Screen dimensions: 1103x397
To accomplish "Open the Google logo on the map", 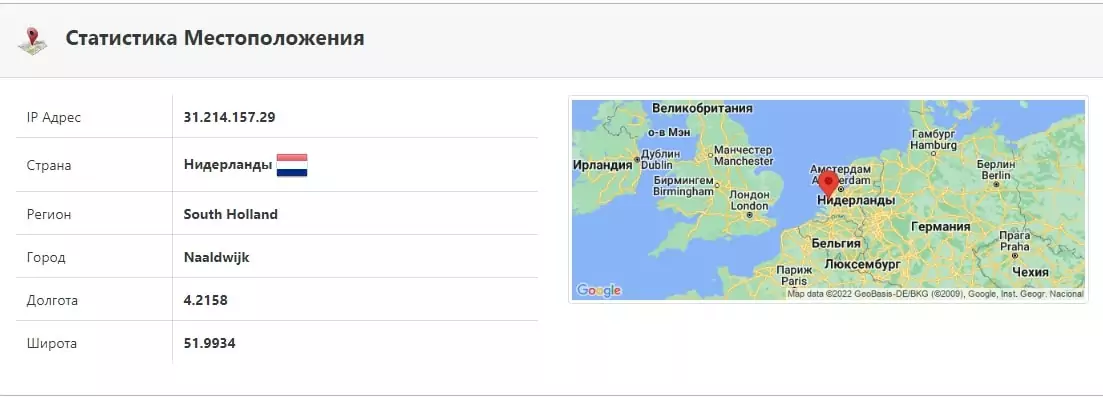I will [599, 290].
